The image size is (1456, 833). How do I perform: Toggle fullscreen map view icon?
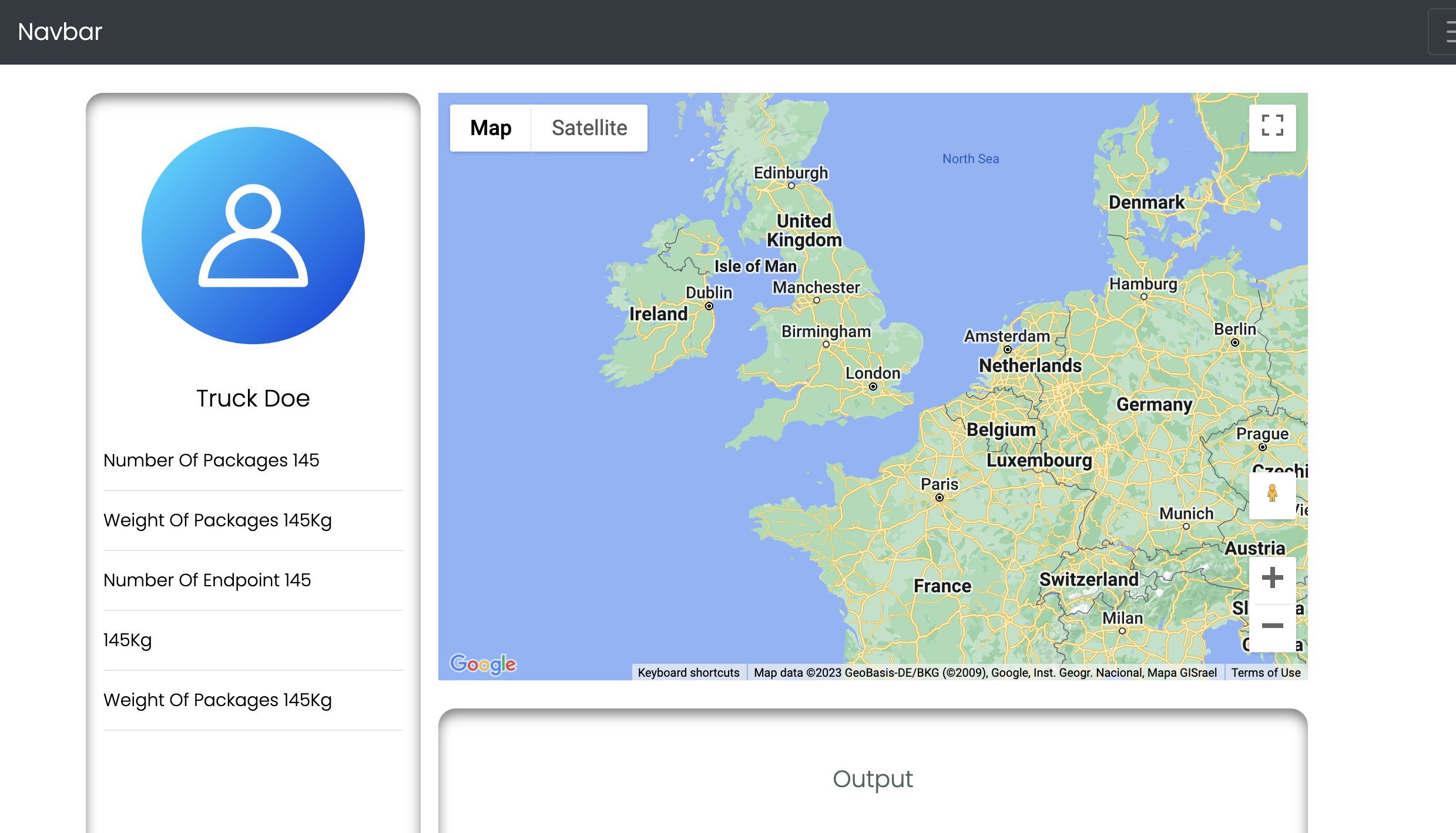point(1272,126)
